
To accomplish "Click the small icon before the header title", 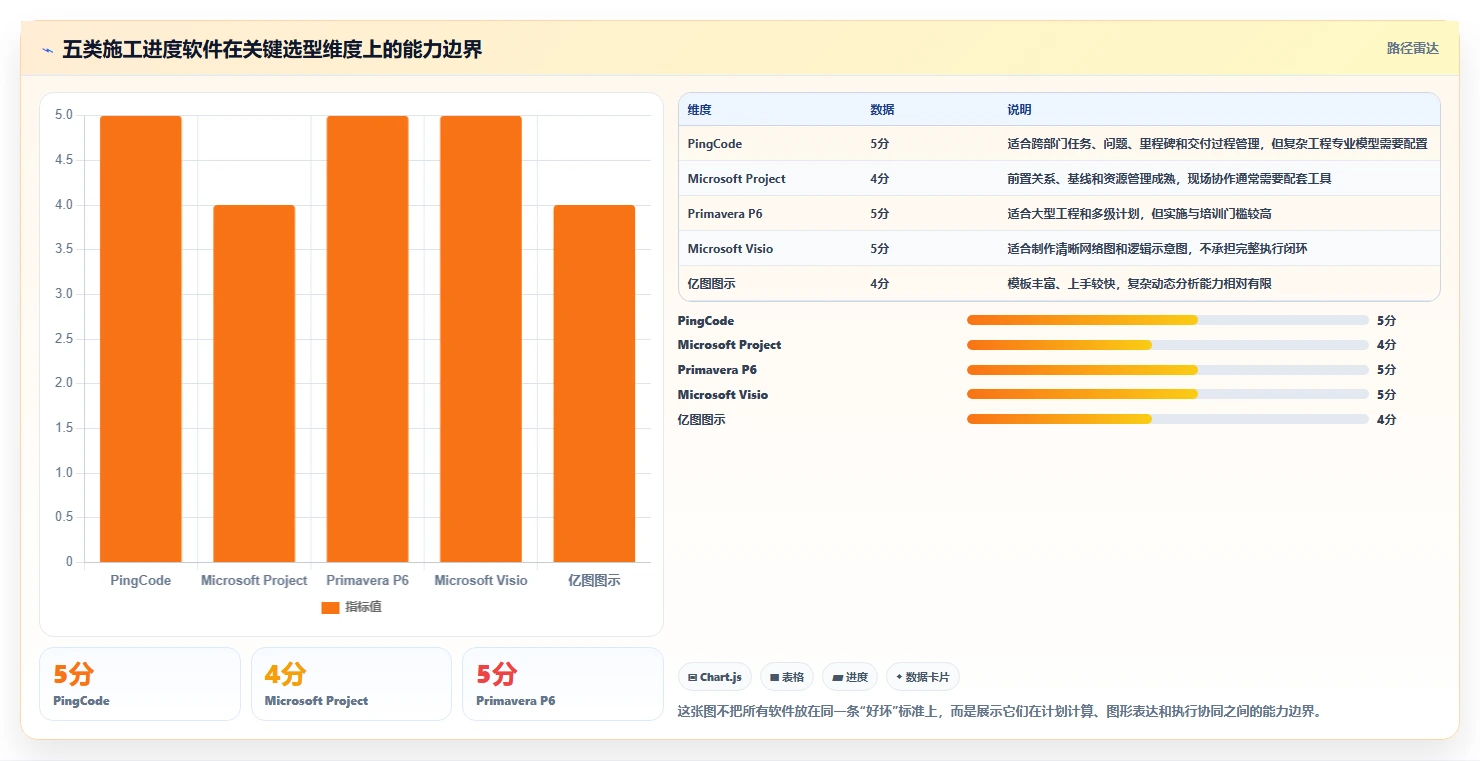I will point(48,50).
